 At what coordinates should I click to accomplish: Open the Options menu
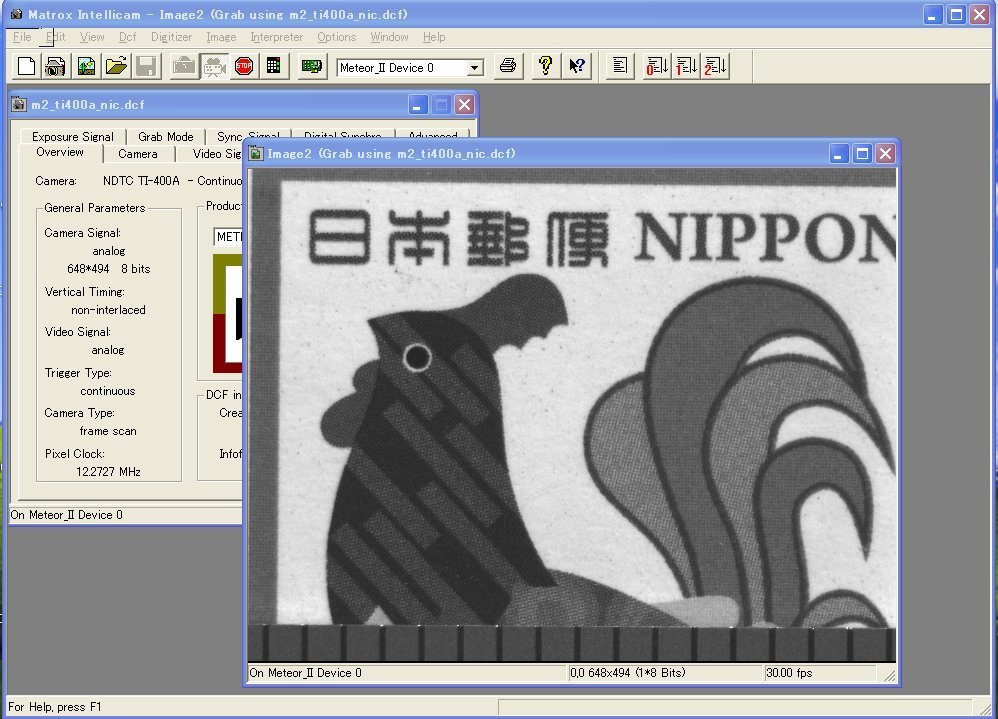coord(337,37)
